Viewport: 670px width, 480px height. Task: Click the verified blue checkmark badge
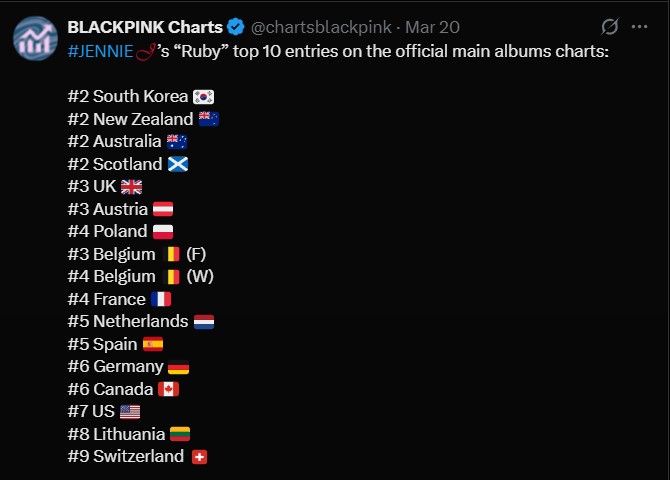(235, 27)
